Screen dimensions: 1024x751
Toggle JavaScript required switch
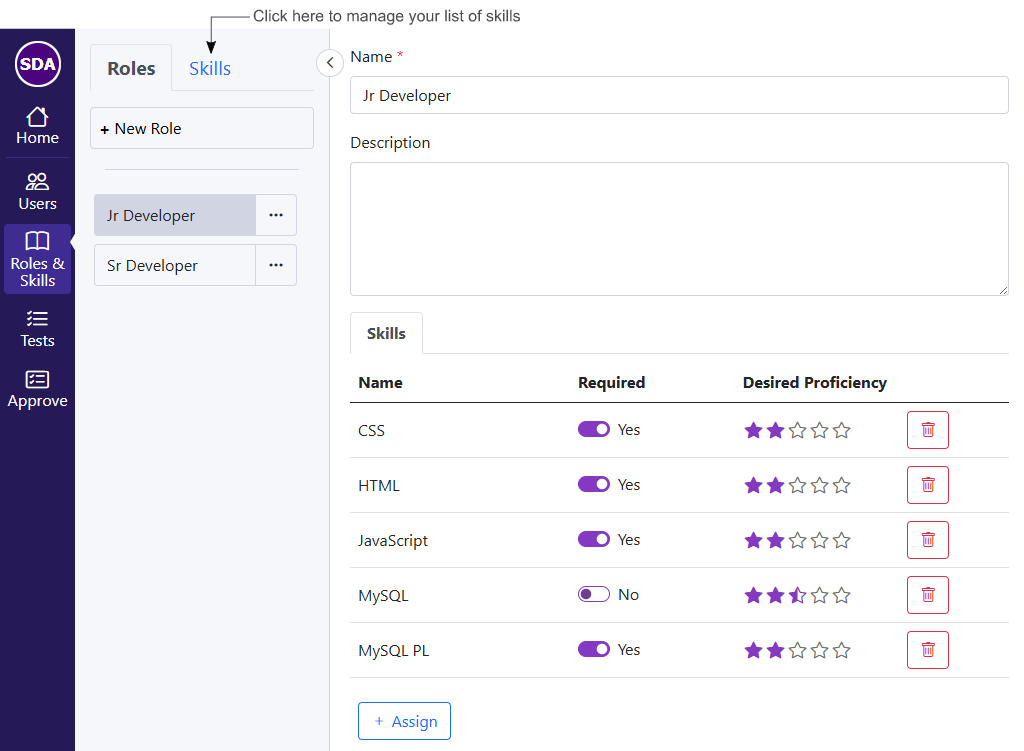594,539
